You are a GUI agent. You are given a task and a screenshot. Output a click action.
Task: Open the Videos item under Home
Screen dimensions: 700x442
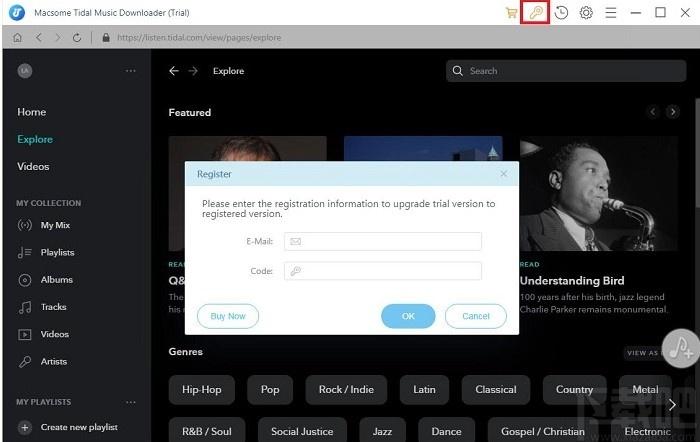(33, 166)
